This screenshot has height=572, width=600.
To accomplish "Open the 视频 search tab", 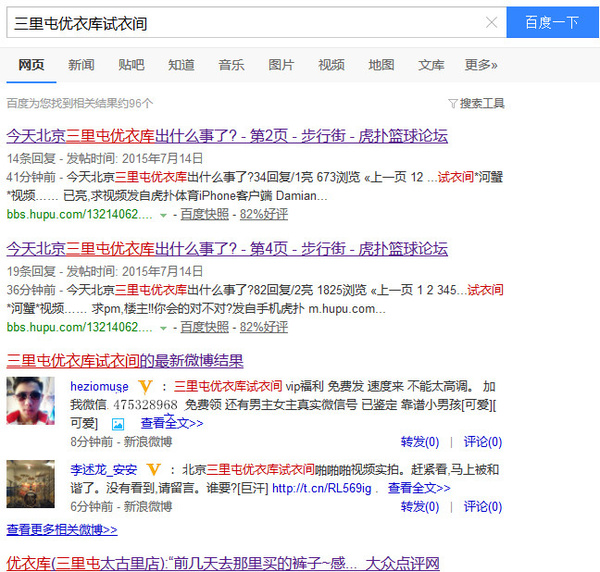I will [x=331, y=65].
